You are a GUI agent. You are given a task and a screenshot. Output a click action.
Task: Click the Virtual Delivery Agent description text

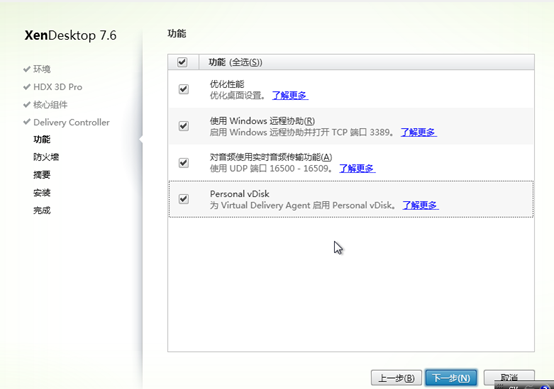(x=303, y=205)
